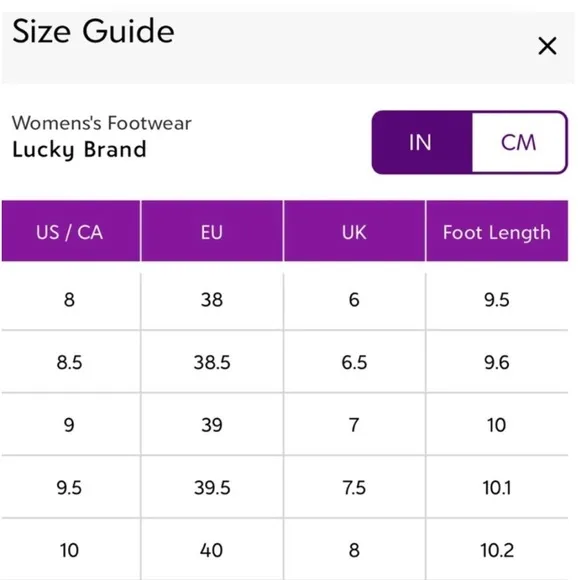Viewport: 580px width, 580px height.
Task: Click the US / CA column header
Action: [x=70, y=232]
